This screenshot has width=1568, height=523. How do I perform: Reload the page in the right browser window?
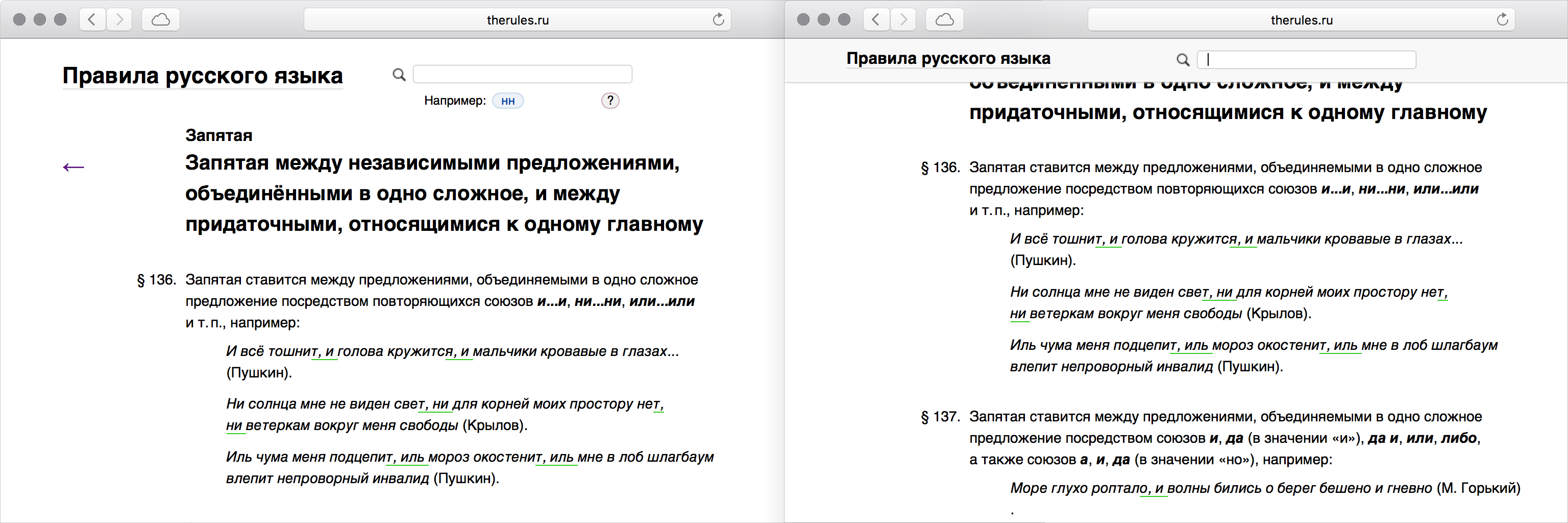coord(1502,19)
